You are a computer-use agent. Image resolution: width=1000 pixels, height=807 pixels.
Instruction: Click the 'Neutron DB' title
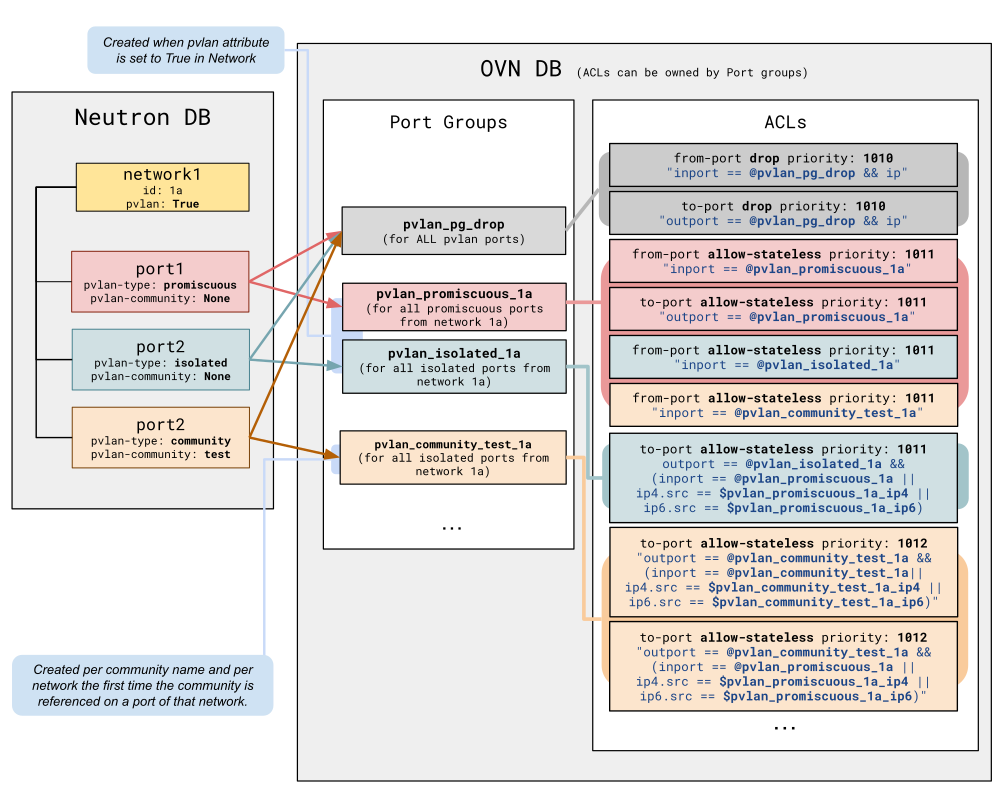143,117
